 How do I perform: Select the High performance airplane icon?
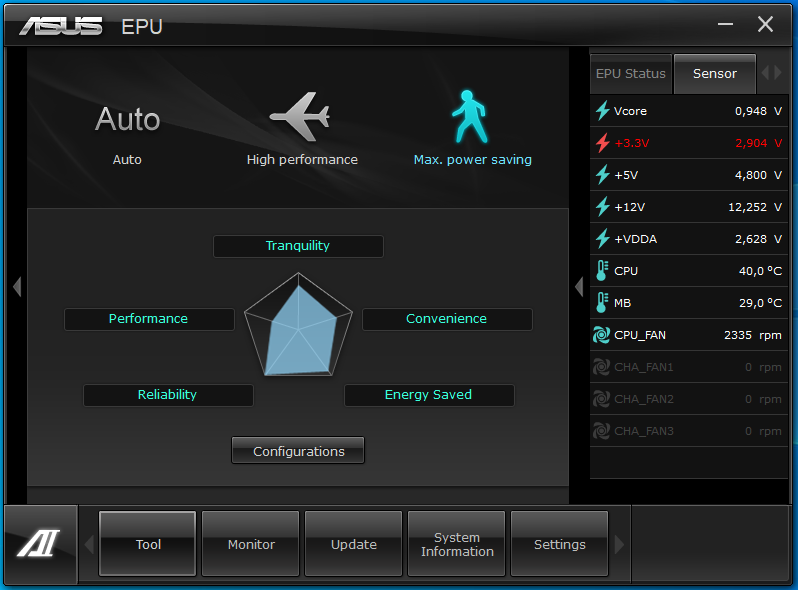tap(300, 117)
